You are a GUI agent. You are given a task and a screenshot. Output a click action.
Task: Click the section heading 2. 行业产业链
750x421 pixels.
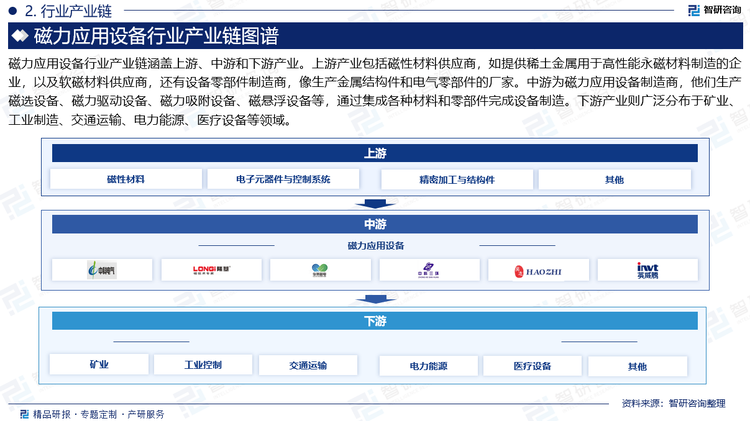coord(68,11)
